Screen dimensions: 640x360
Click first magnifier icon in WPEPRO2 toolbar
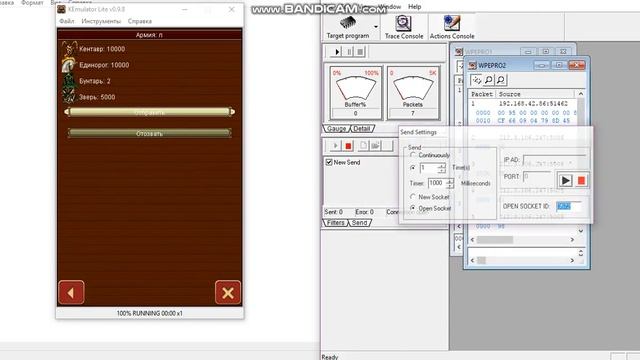pos(489,80)
